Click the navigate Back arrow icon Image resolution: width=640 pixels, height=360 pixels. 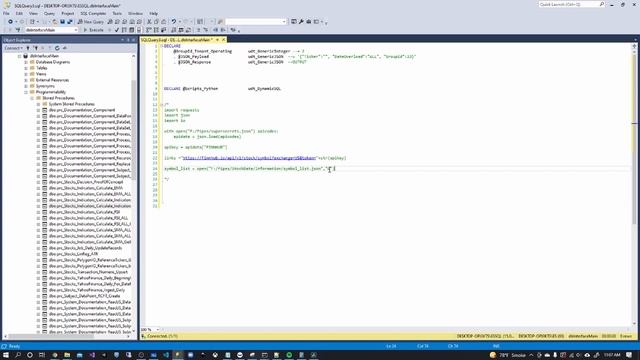[10, 22]
